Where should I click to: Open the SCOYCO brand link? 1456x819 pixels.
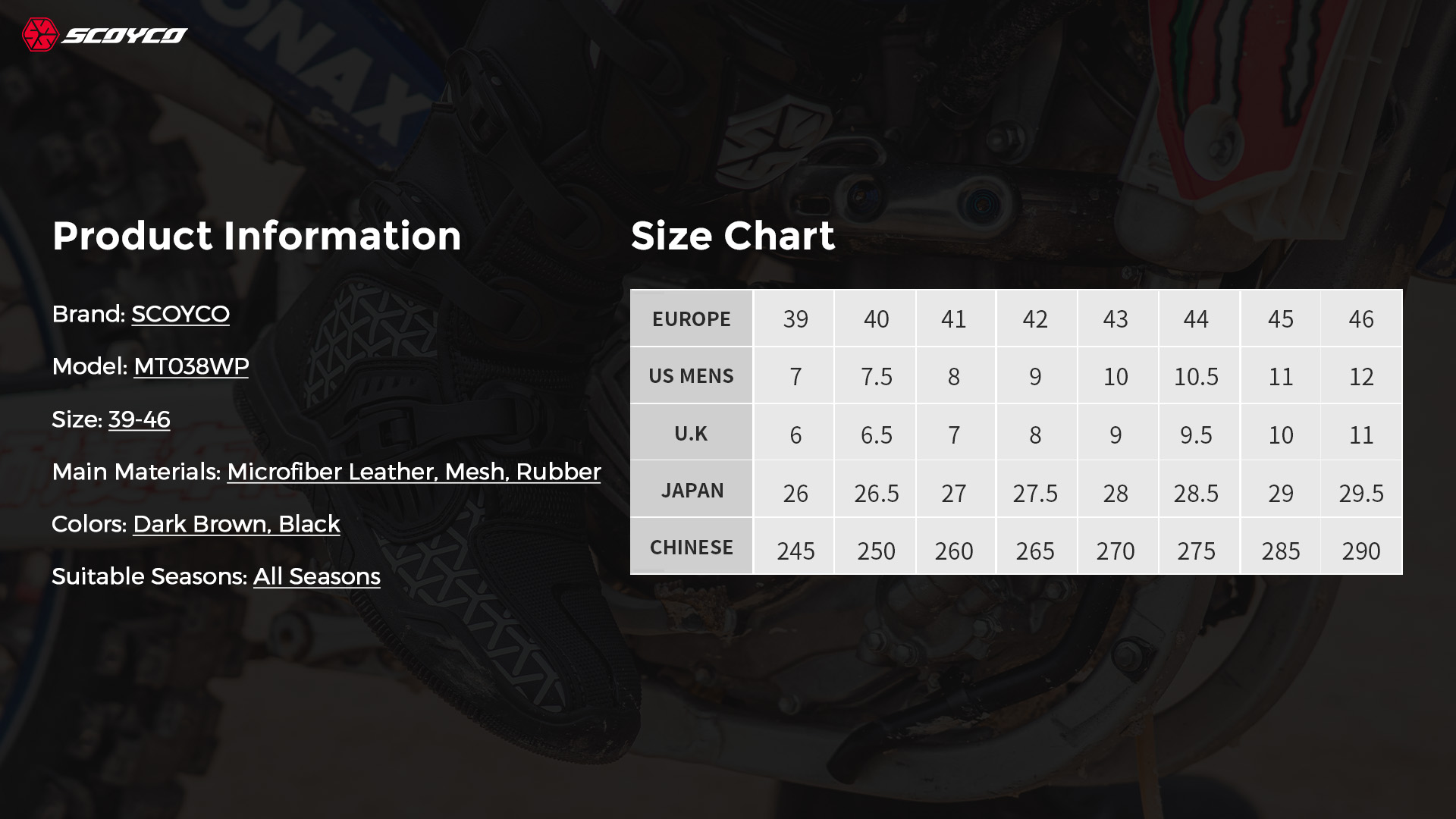(x=180, y=314)
